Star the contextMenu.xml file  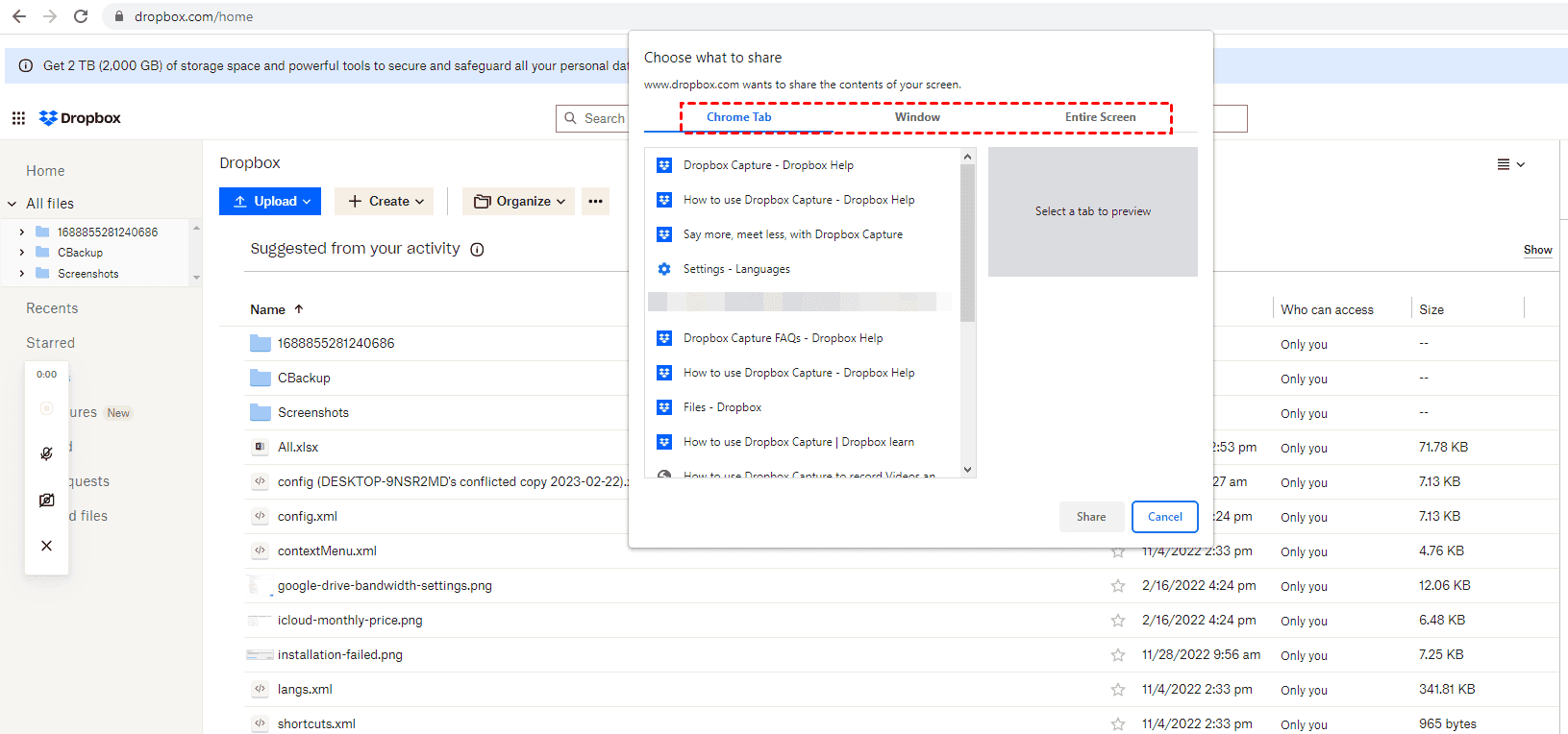pos(1118,550)
